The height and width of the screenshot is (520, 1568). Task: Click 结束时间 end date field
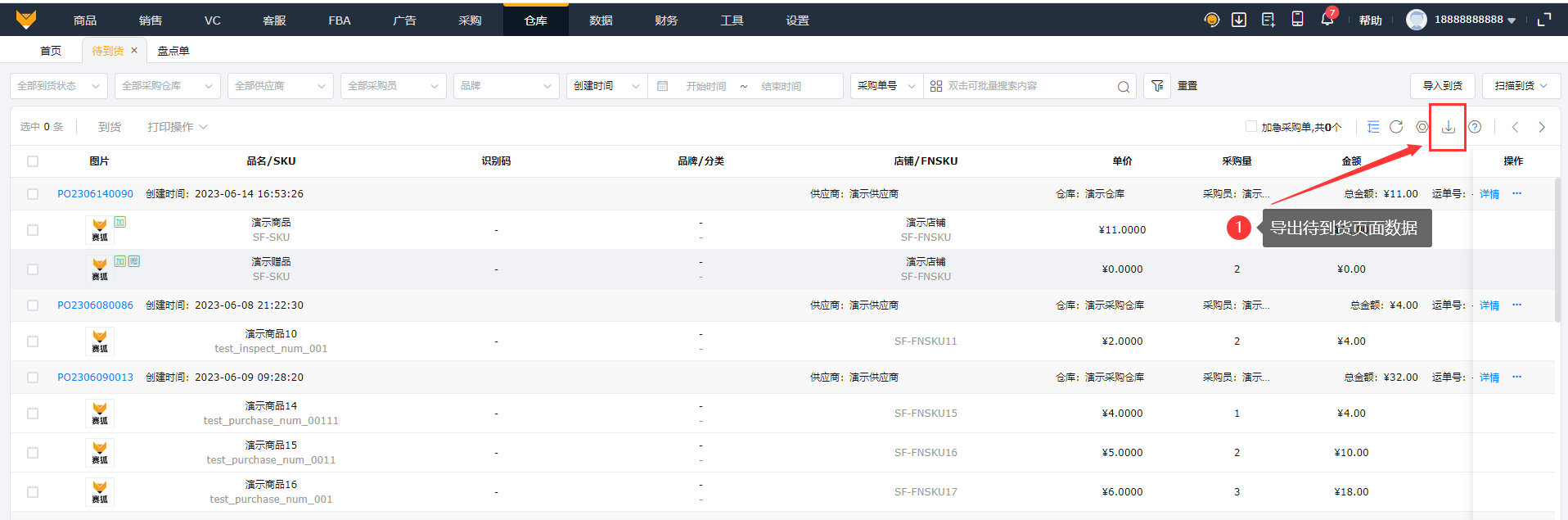782,86
